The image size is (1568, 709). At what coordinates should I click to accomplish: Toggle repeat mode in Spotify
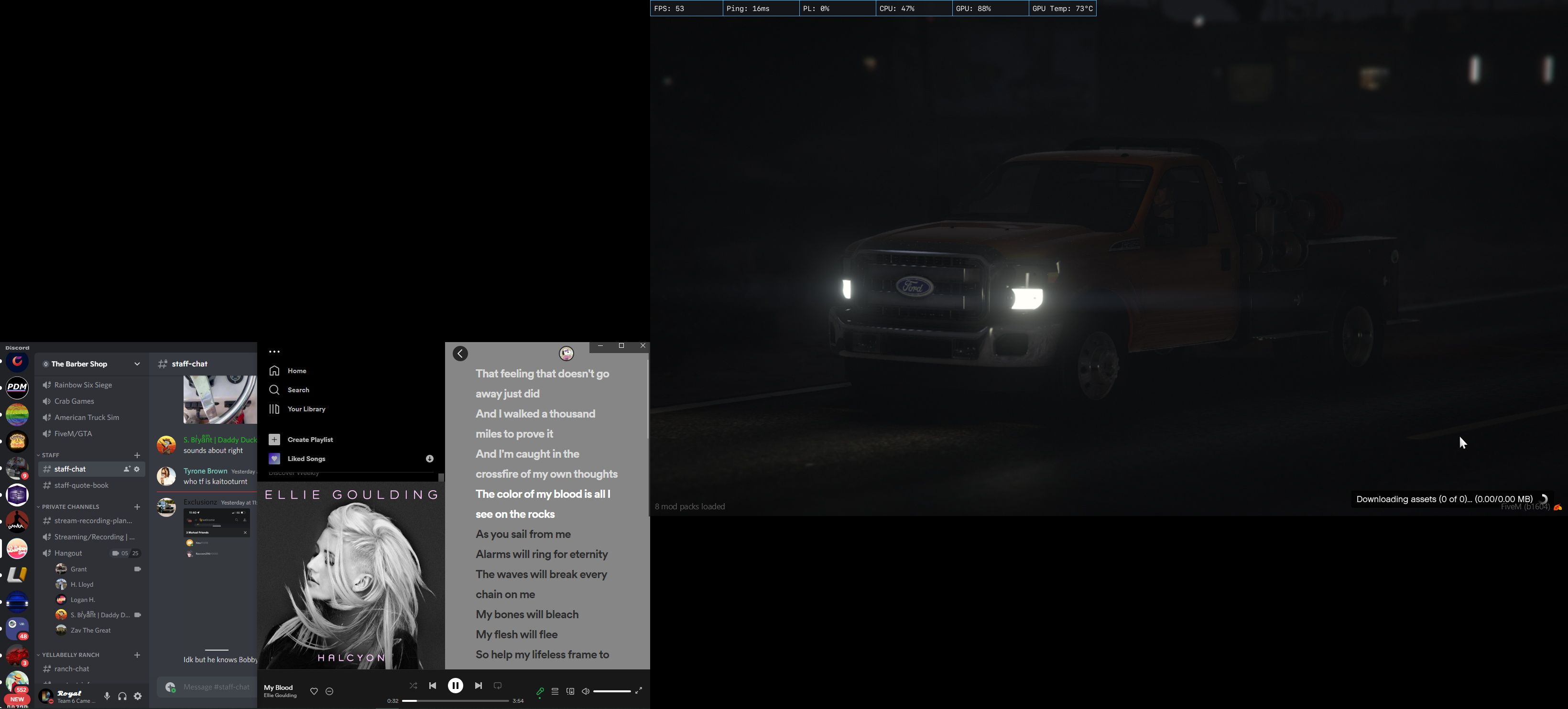(497, 685)
